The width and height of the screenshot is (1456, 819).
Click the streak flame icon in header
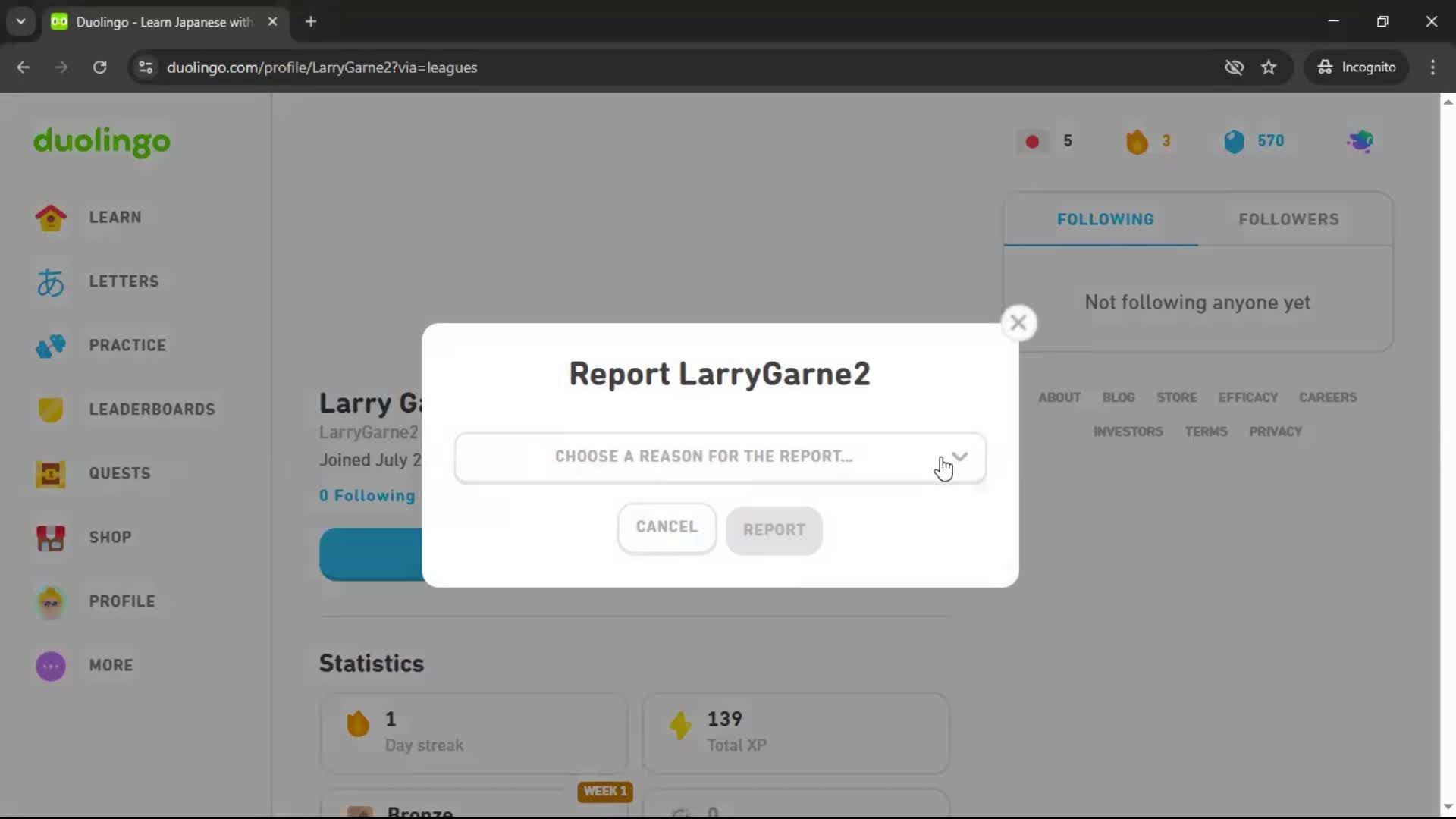[1137, 141]
